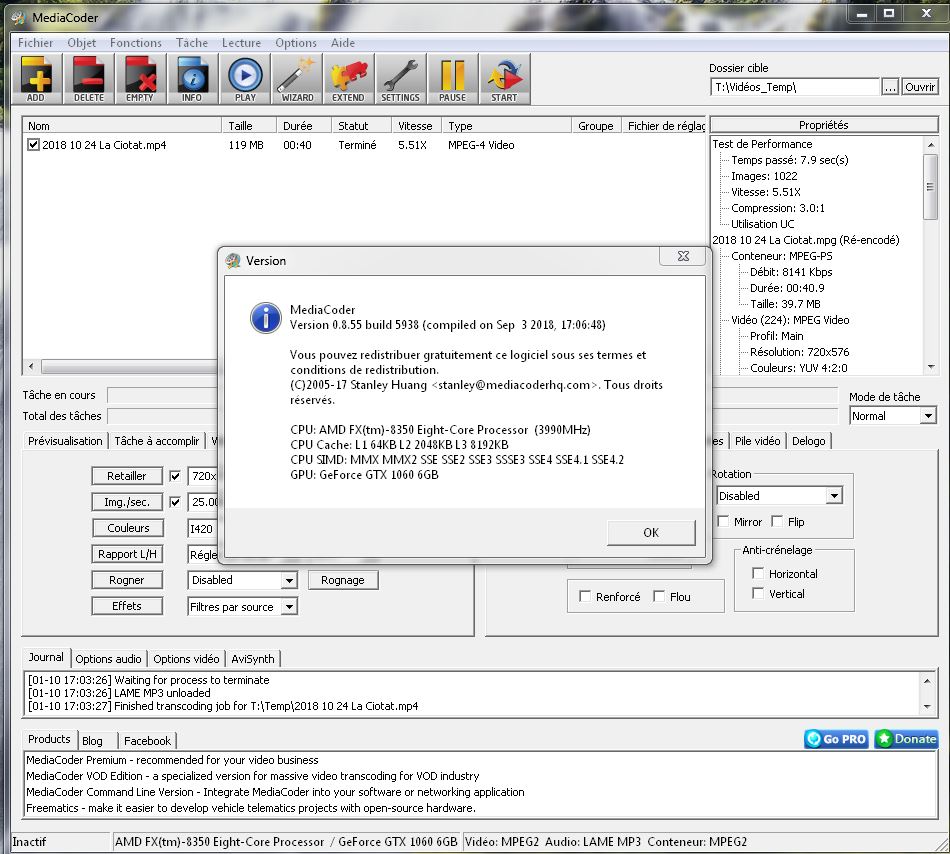Open the INFO toolbar icon

[192, 79]
